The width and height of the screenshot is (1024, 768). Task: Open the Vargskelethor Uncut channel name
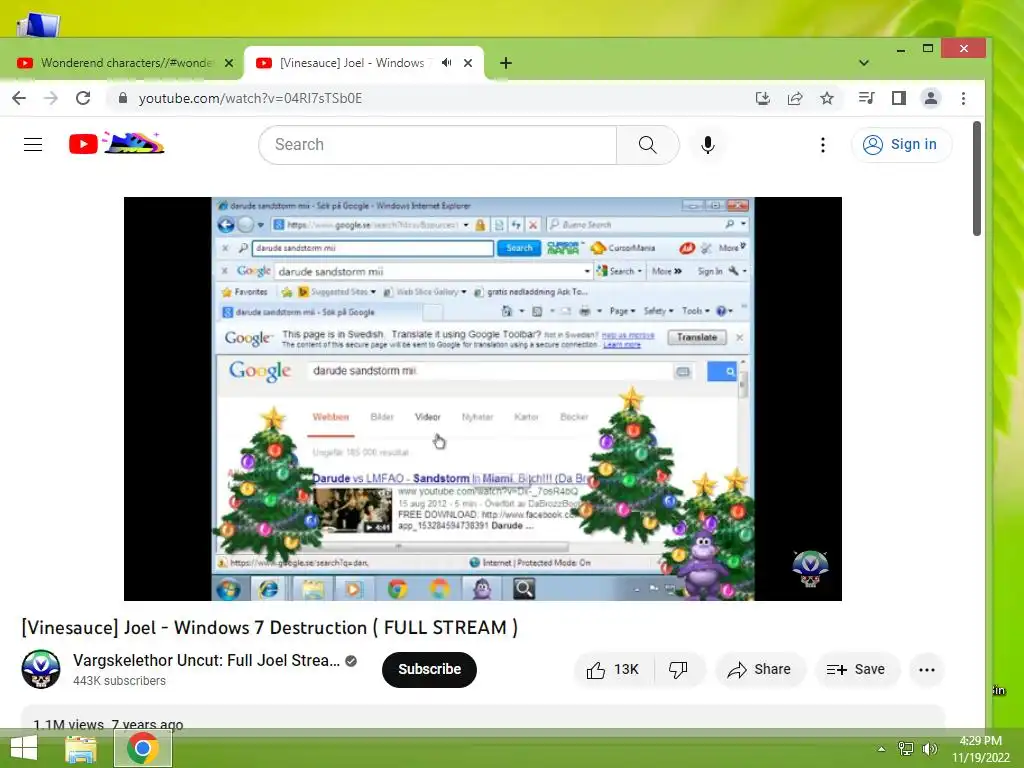pyautogui.click(x=206, y=660)
